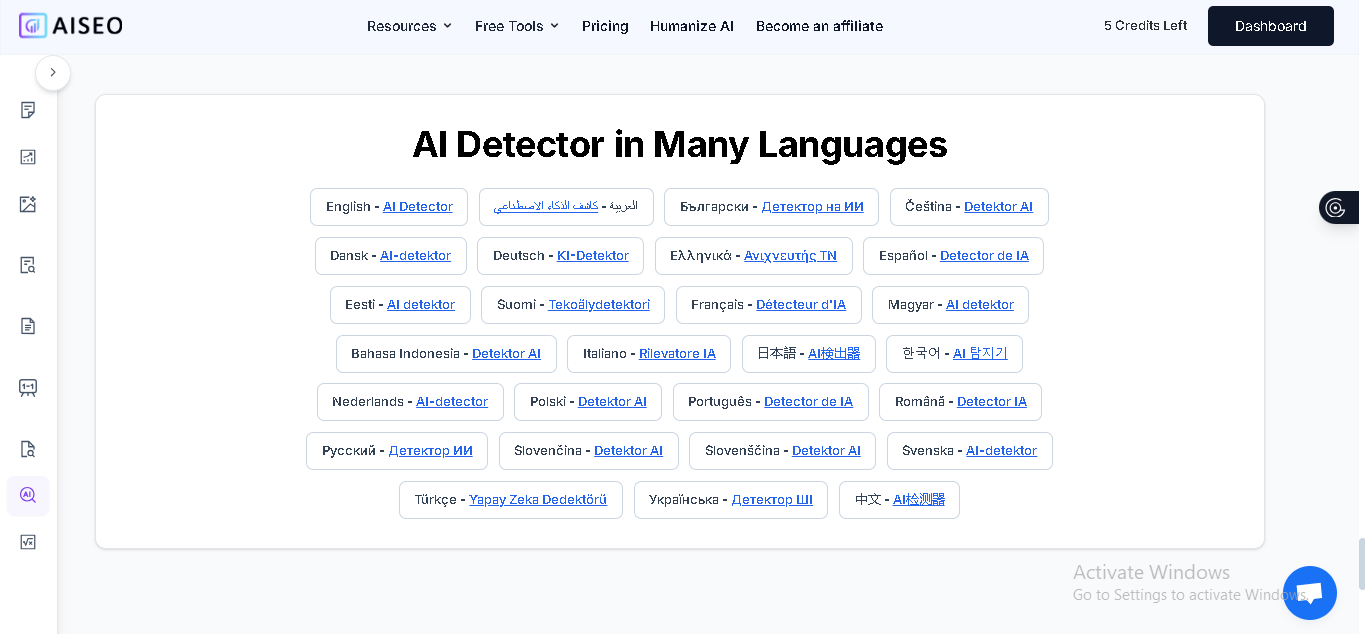The height and width of the screenshot is (634, 1365).
Task: Expand the collapsed sidebar with the chevron
Action: [x=53, y=73]
